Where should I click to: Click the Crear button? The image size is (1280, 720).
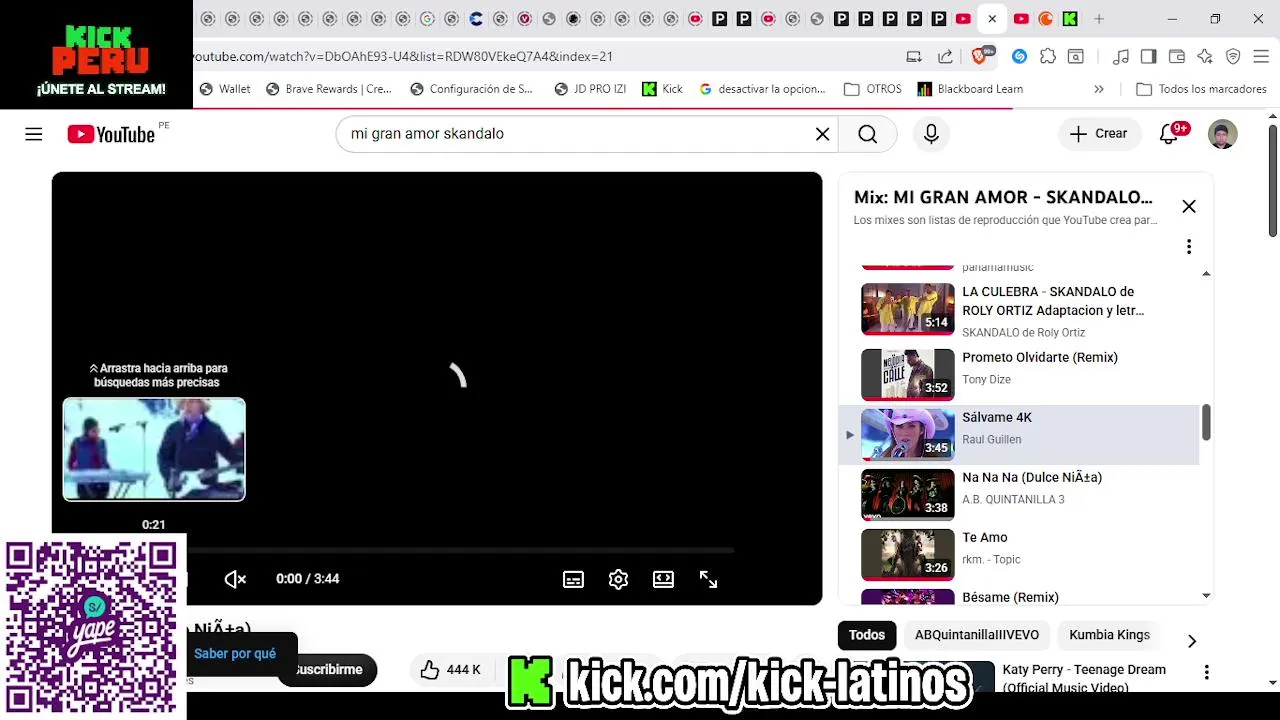1099,134
